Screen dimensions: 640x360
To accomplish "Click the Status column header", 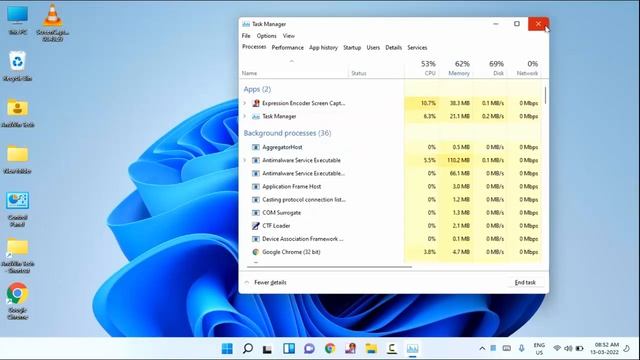I will 376,68.
